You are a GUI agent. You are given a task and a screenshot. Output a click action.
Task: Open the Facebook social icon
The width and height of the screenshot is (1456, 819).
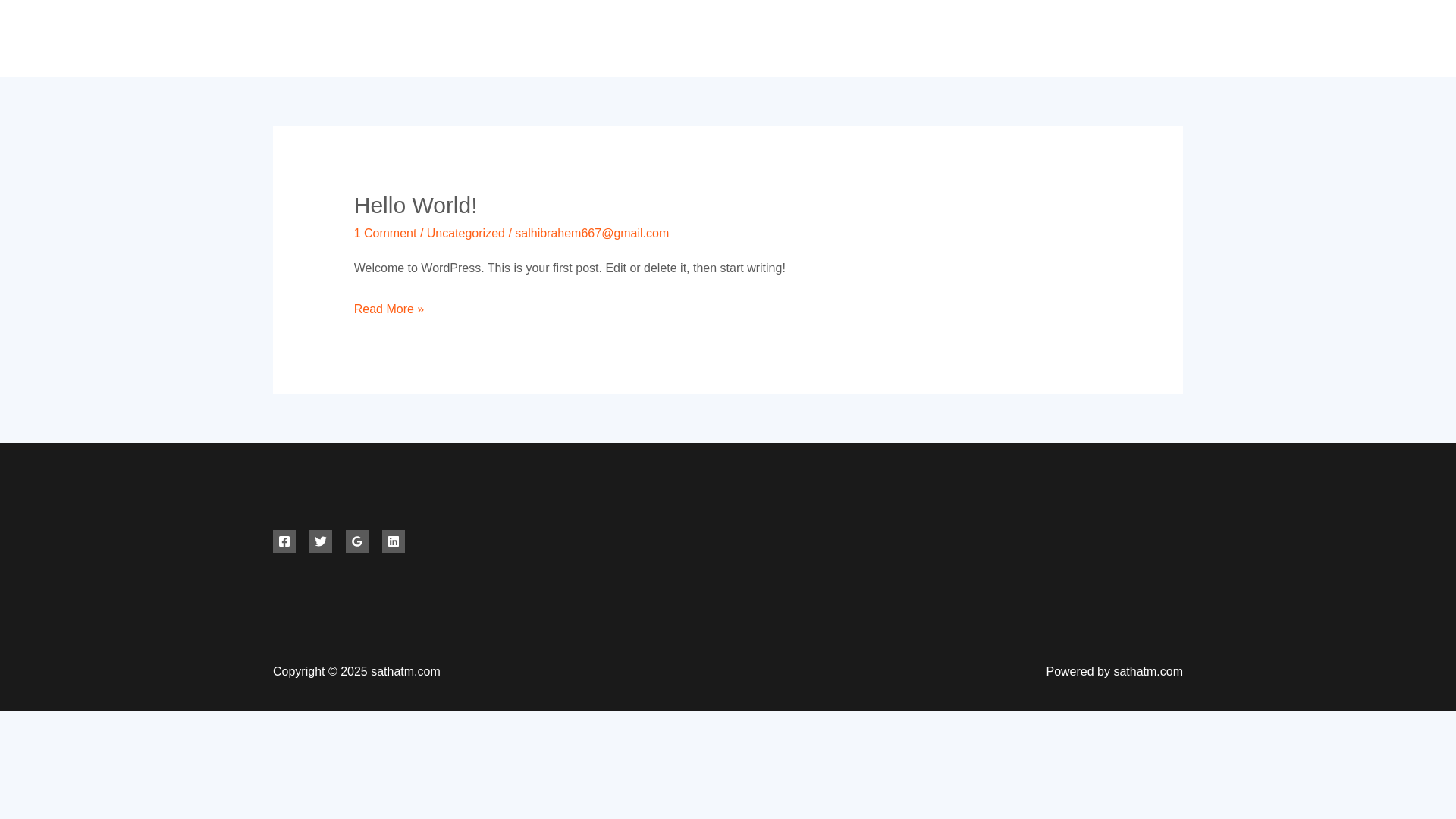click(284, 541)
